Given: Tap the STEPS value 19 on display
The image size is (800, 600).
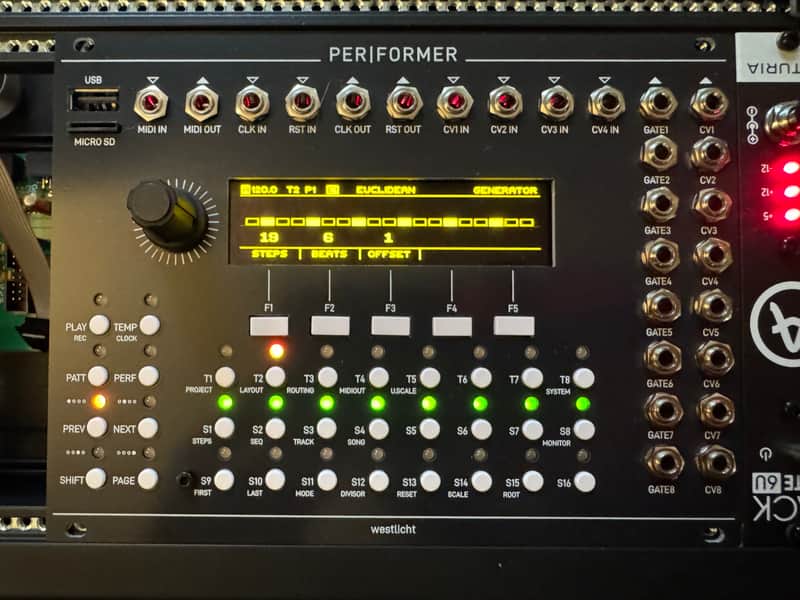Looking at the screenshot, I should 269,237.
